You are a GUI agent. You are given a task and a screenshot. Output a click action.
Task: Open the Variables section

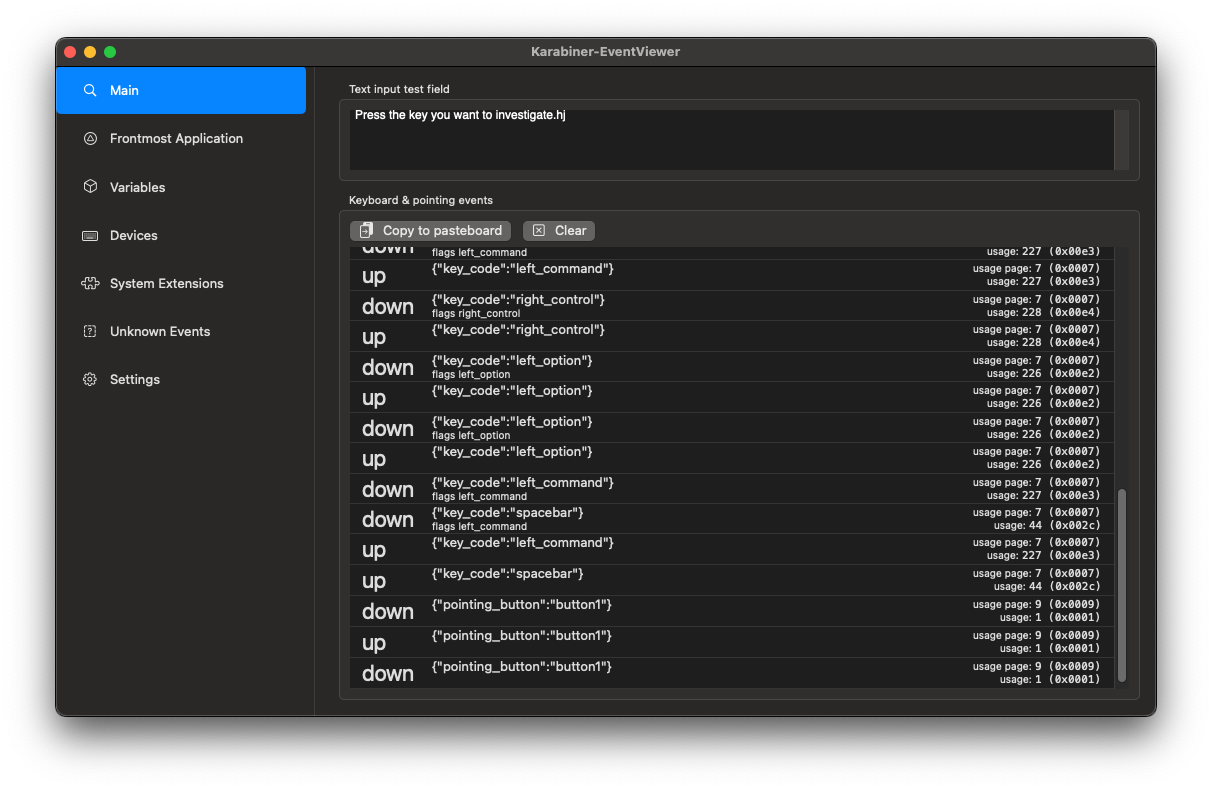(x=181, y=187)
